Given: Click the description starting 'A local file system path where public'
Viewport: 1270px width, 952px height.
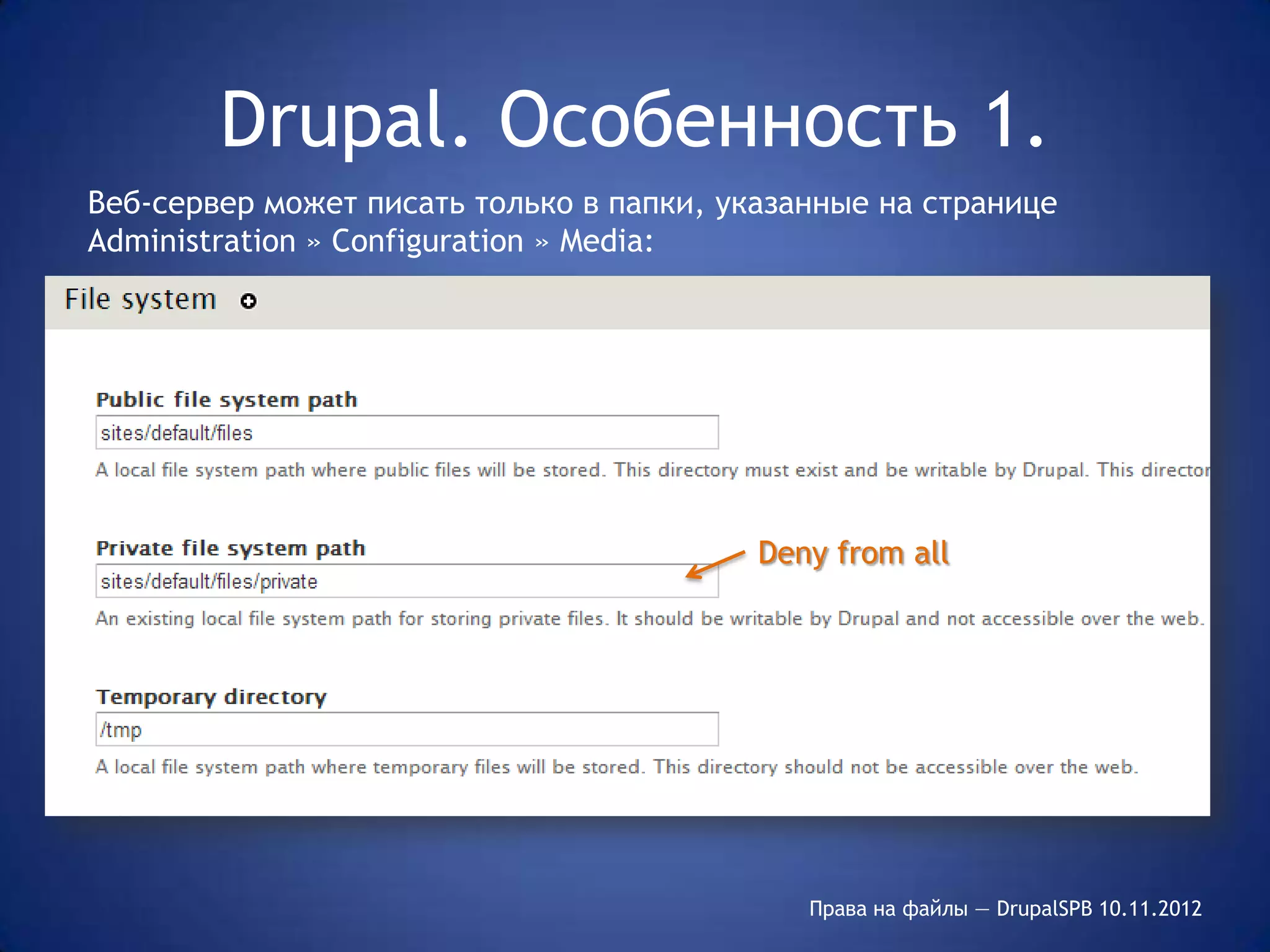Looking at the screenshot, I should tap(652, 470).
